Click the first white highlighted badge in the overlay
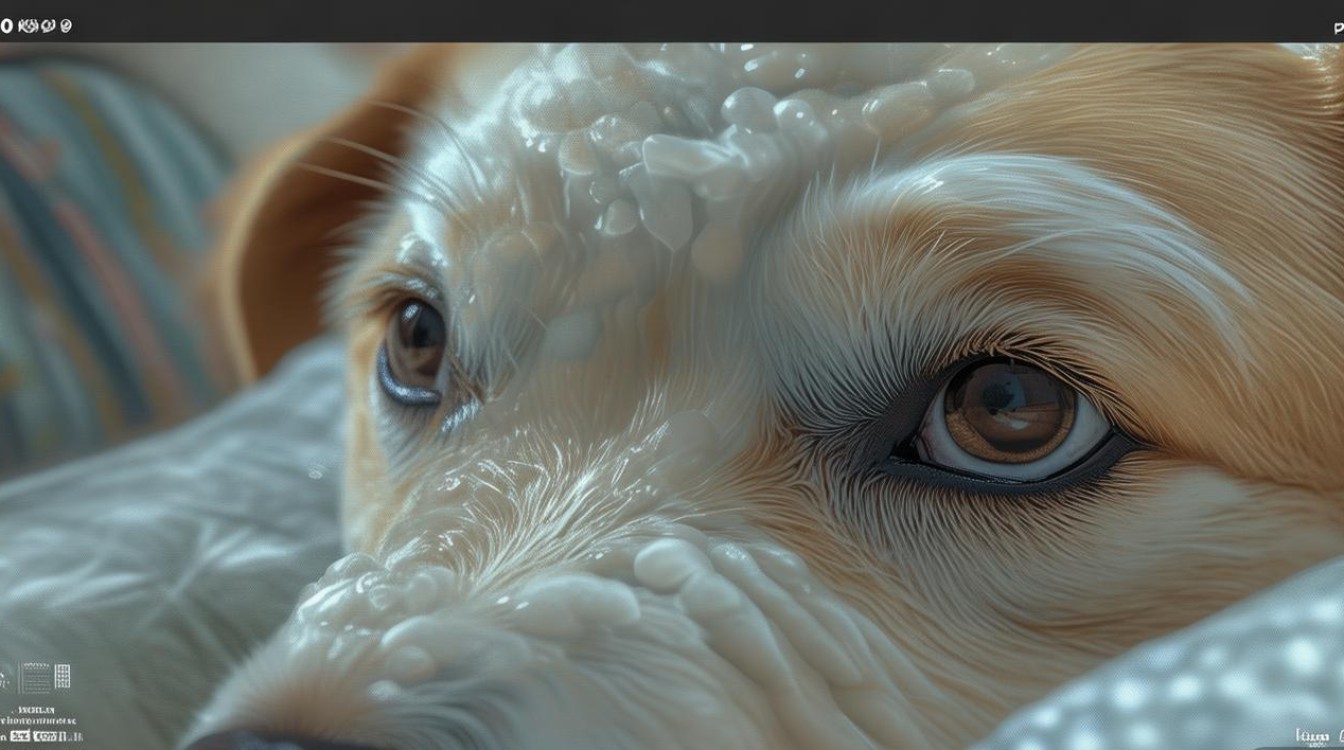 tap(19, 736)
